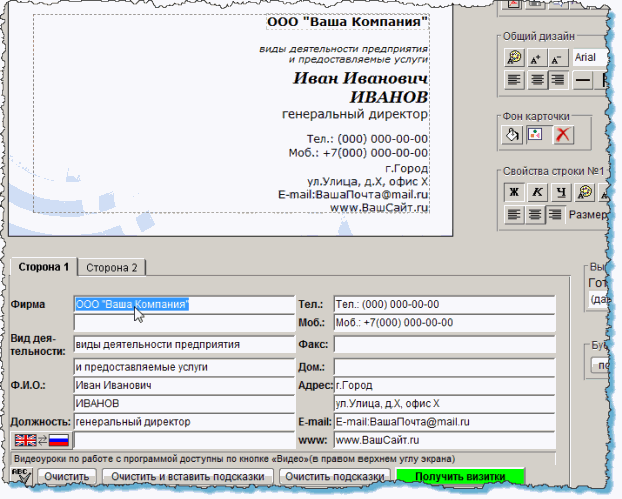The height and width of the screenshot is (499, 622).
Task: Toggle underline Ч for line №1
Action: pos(560,191)
